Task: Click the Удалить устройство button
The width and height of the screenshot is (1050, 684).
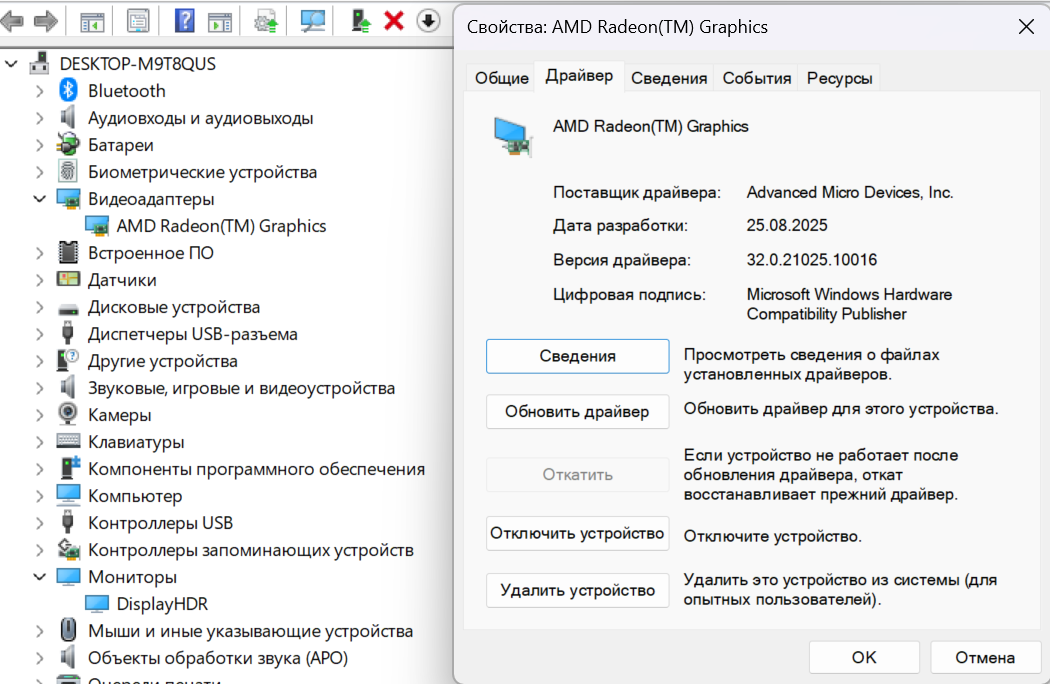Action: (x=577, y=590)
